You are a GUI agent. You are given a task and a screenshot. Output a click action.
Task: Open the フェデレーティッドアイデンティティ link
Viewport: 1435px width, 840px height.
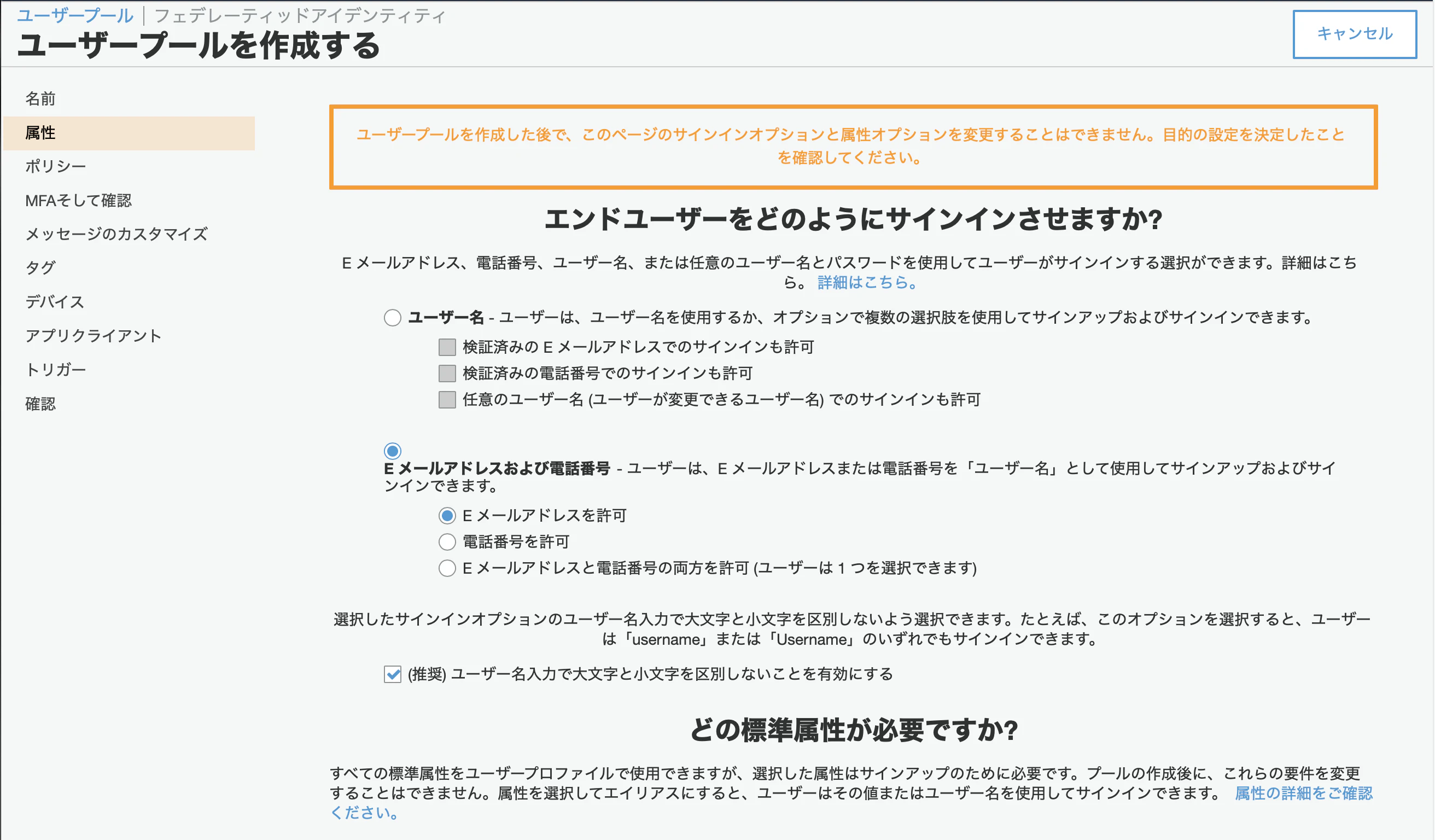point(300,15)
